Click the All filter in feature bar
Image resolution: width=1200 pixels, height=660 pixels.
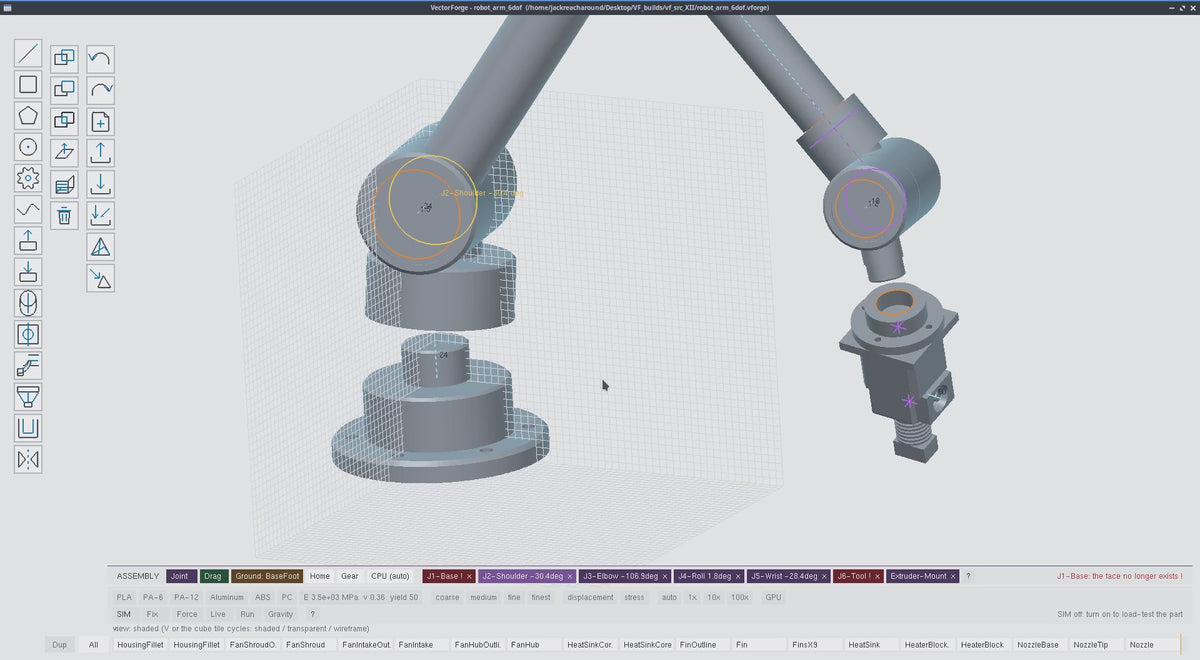tap(93, 645)
